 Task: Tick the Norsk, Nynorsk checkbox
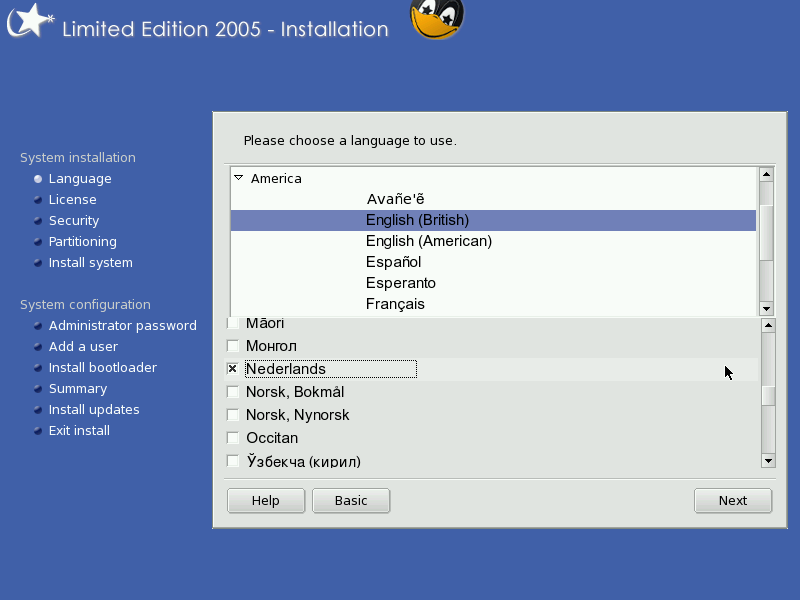coord(233,415)
